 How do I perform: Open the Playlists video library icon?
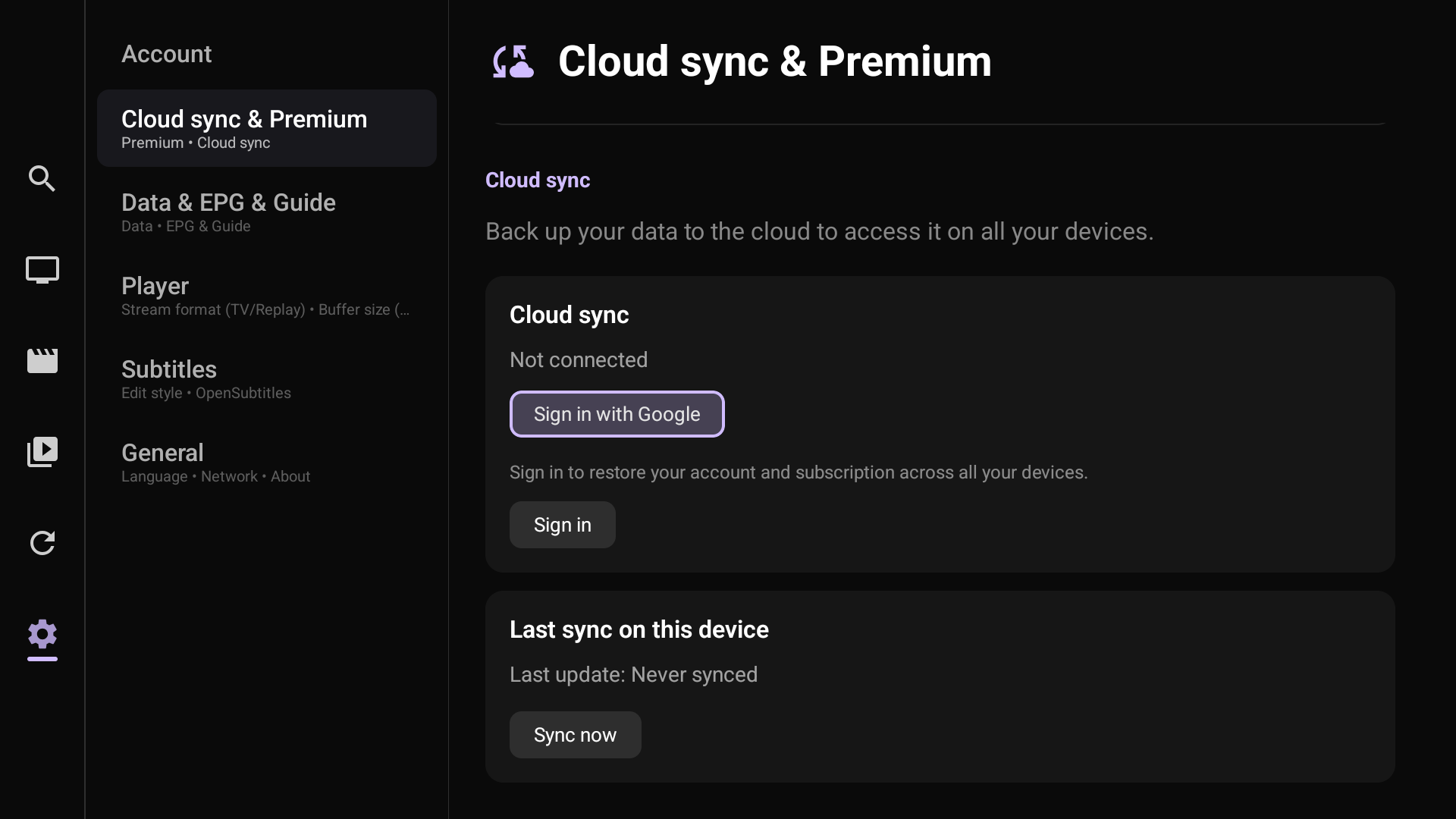[x=42, y=452]
